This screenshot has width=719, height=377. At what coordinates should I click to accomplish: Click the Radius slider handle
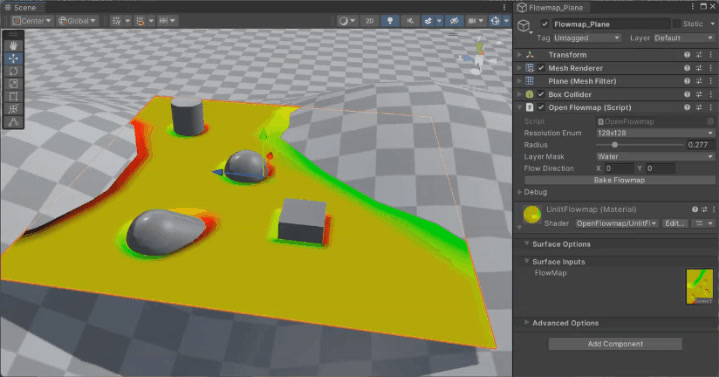click(x=614, y=145)
